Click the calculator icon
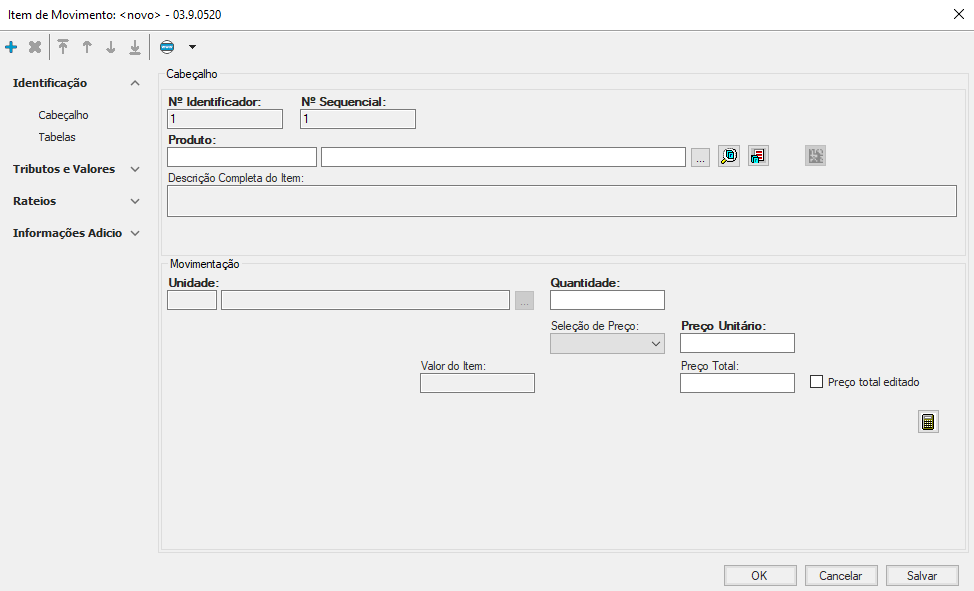The height and width of the screenshot is (591, 974). point(928,422)
